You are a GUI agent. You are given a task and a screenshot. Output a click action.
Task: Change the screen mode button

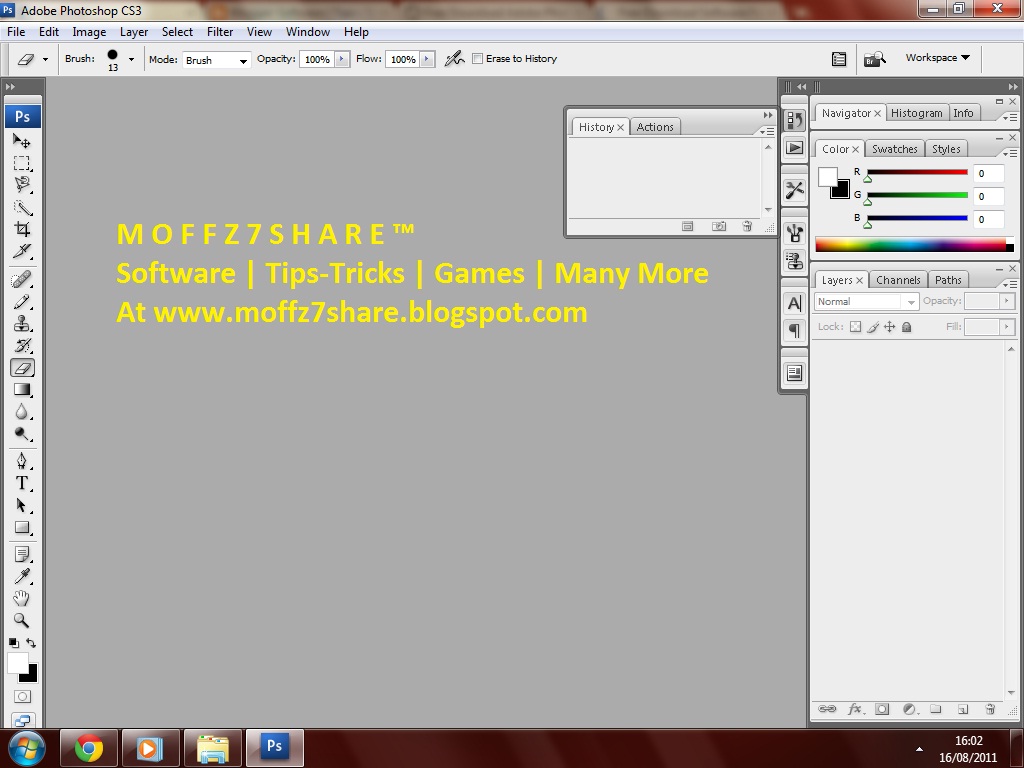click(x=22, y=720)
